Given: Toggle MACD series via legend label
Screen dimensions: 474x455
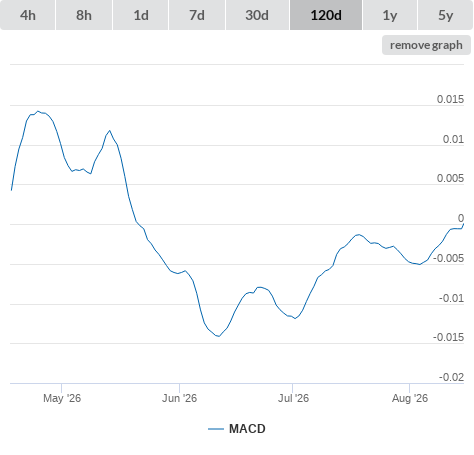Looking at the screenshot, I should click(x=247, y=429).
